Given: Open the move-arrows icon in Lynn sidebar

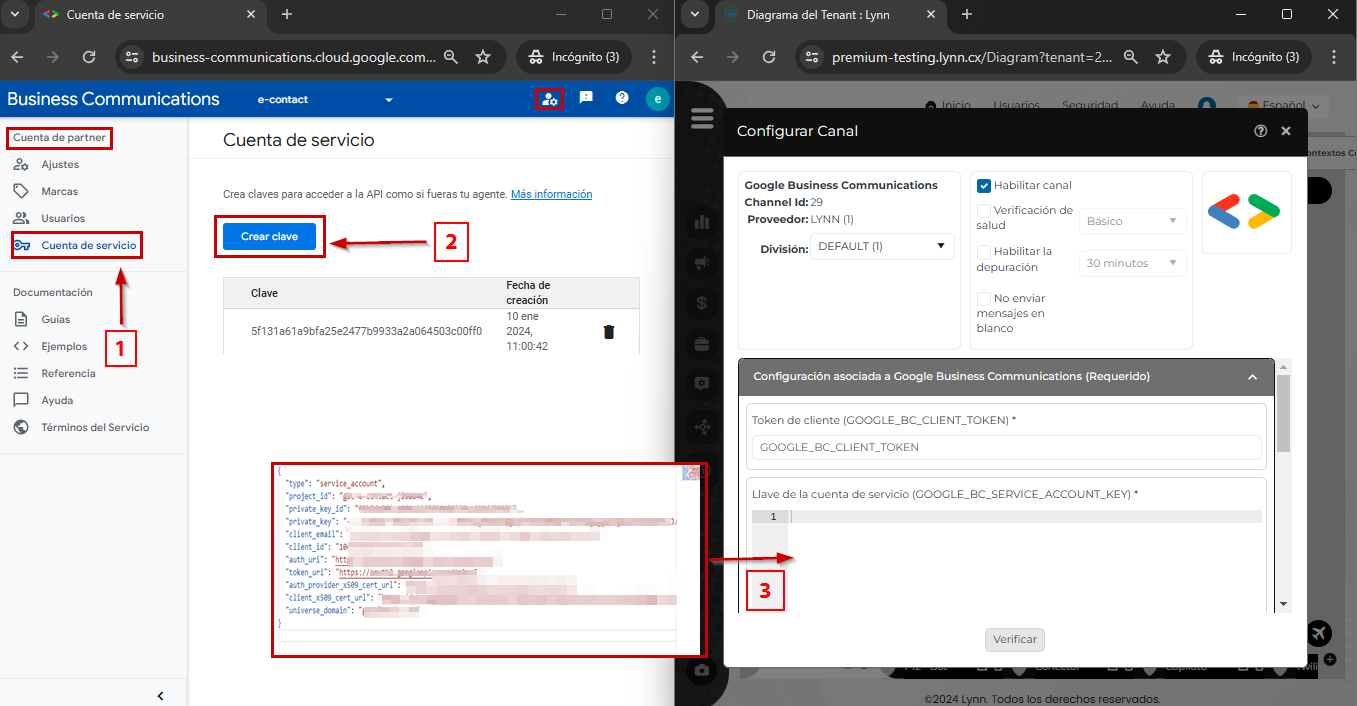Looking at the screenshot, I should tap(702, 427).
